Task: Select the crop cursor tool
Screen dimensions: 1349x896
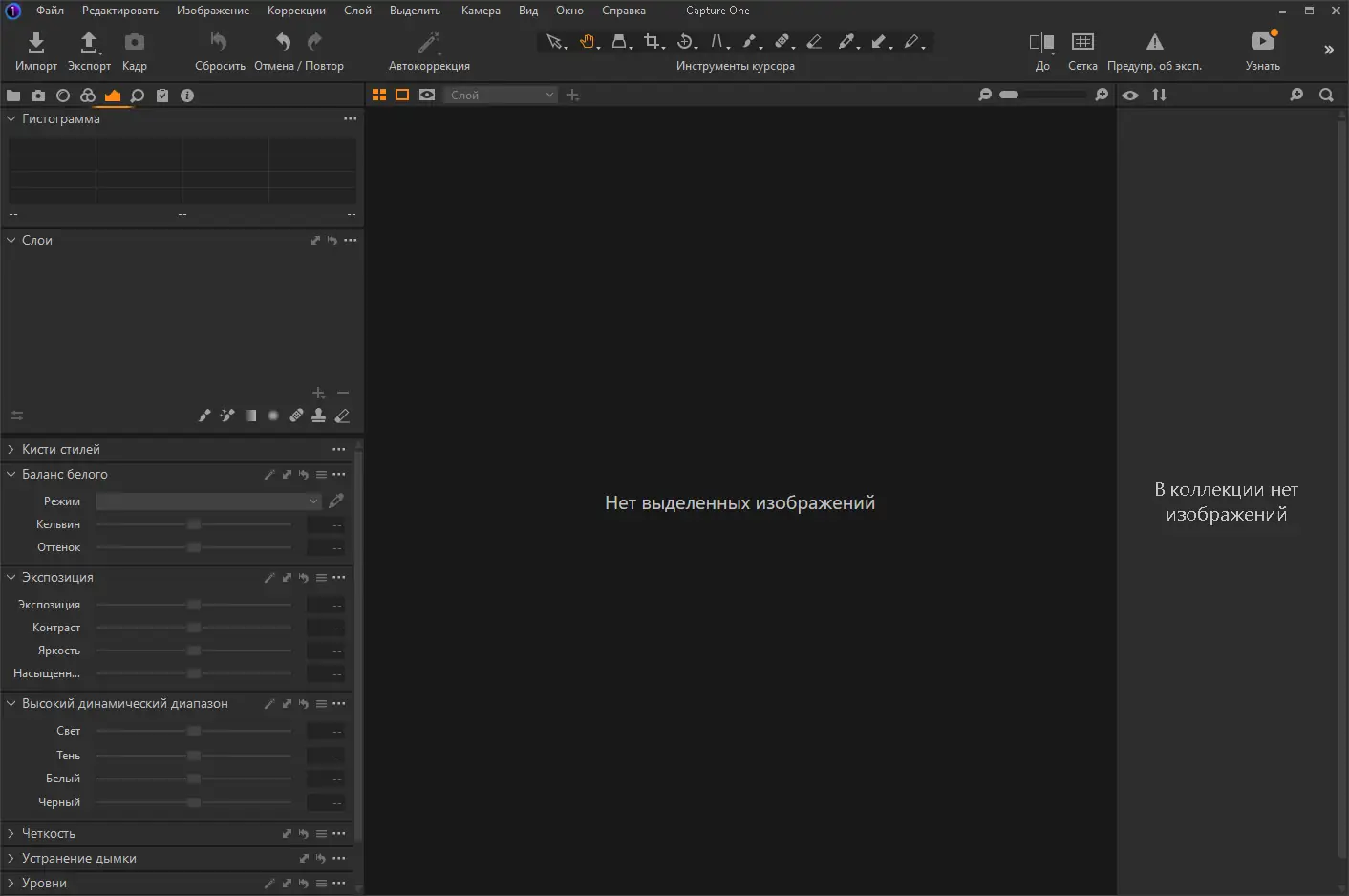Action: (x=653, y=42)
